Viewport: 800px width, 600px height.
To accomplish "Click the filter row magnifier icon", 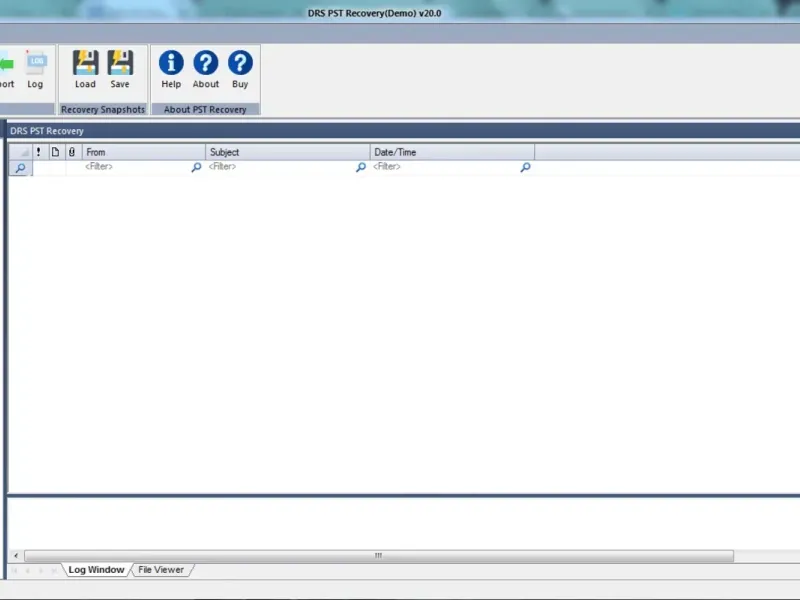I will (x=20, y=168).
